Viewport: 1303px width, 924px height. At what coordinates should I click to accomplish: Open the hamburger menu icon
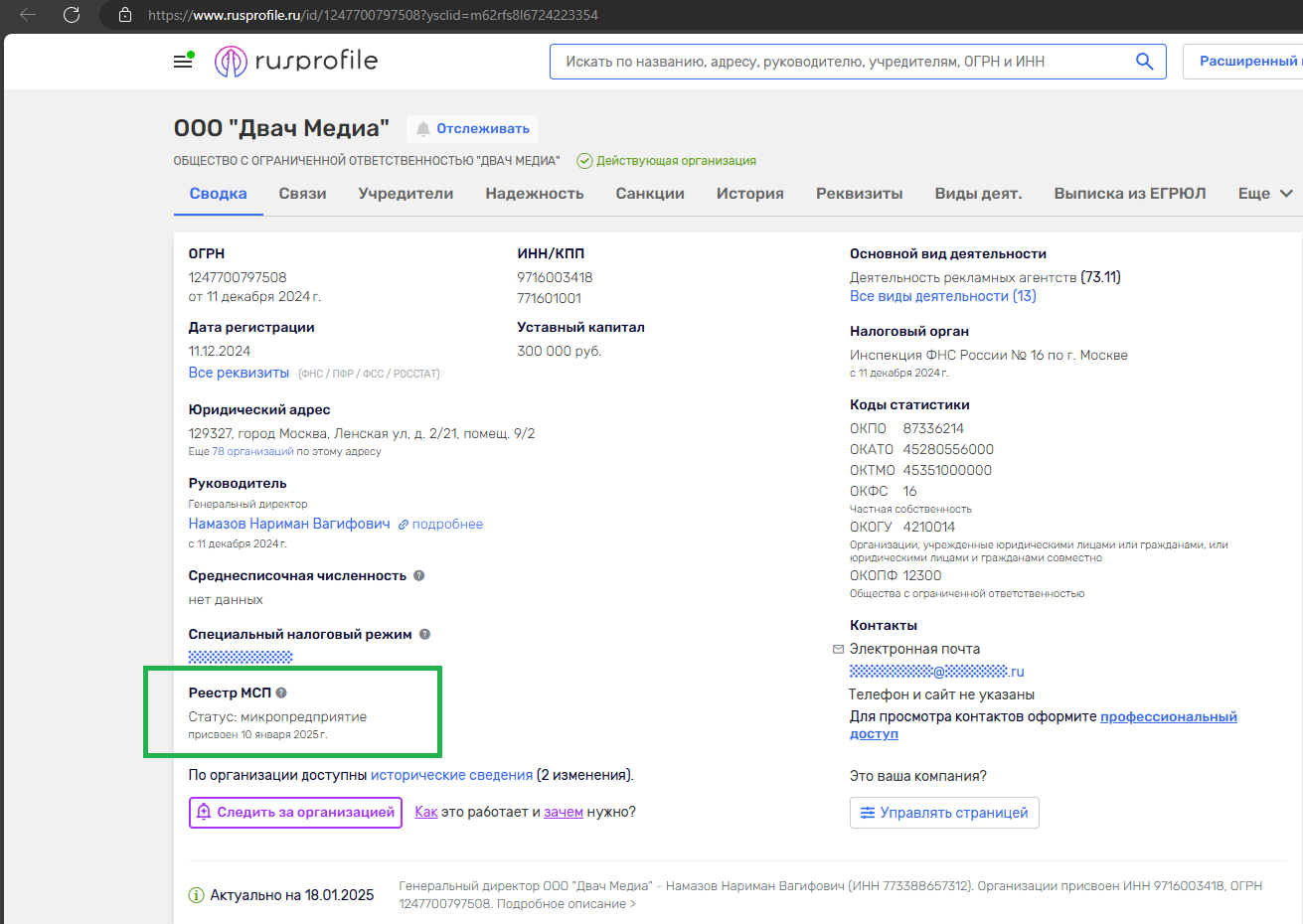pyautogui.click(x=183, y=61)
